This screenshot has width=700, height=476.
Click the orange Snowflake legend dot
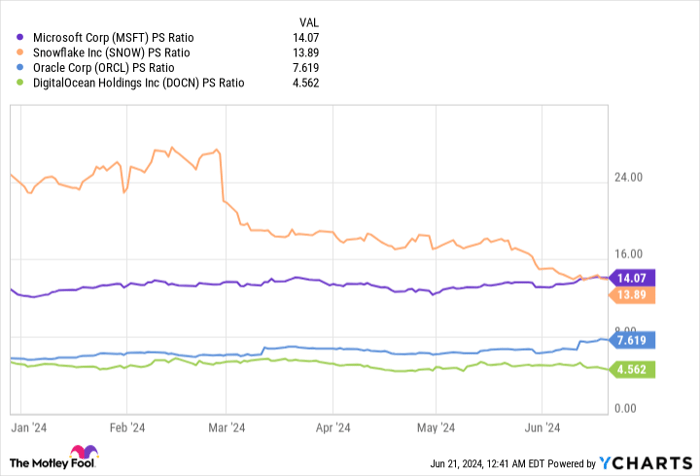coord(20,52)
